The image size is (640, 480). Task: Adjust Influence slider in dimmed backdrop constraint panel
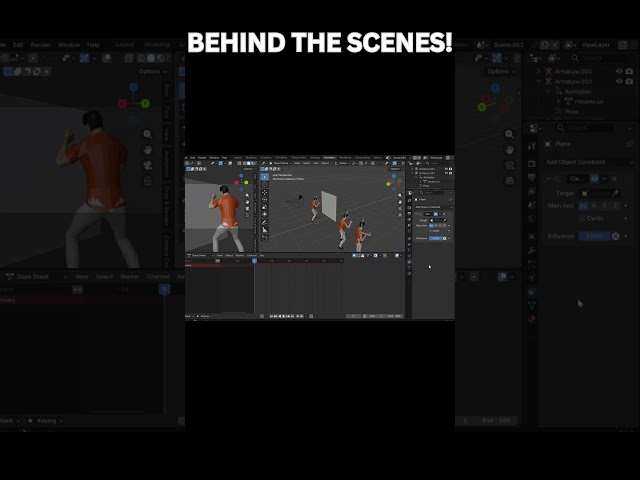click(594, 236)
